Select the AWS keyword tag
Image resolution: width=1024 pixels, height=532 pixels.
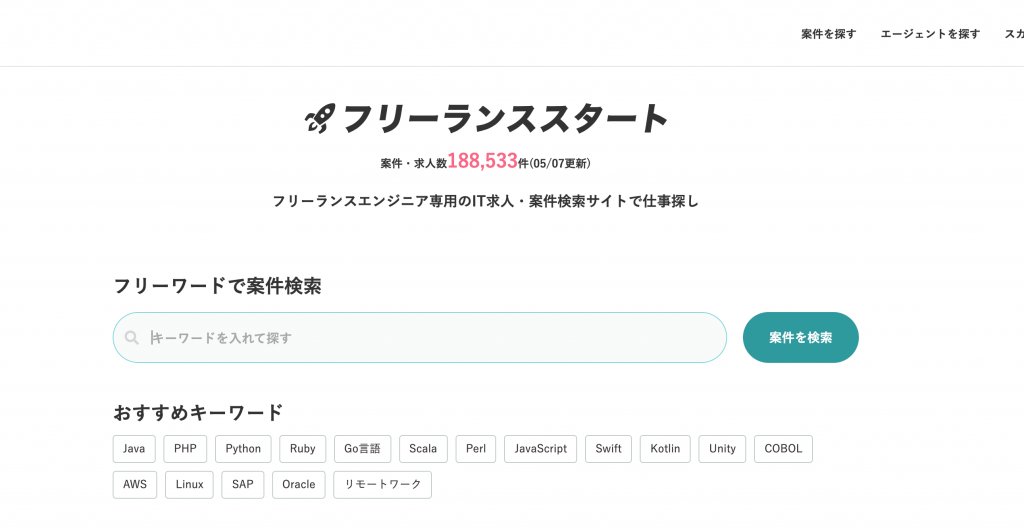click(x=135, y=485)
